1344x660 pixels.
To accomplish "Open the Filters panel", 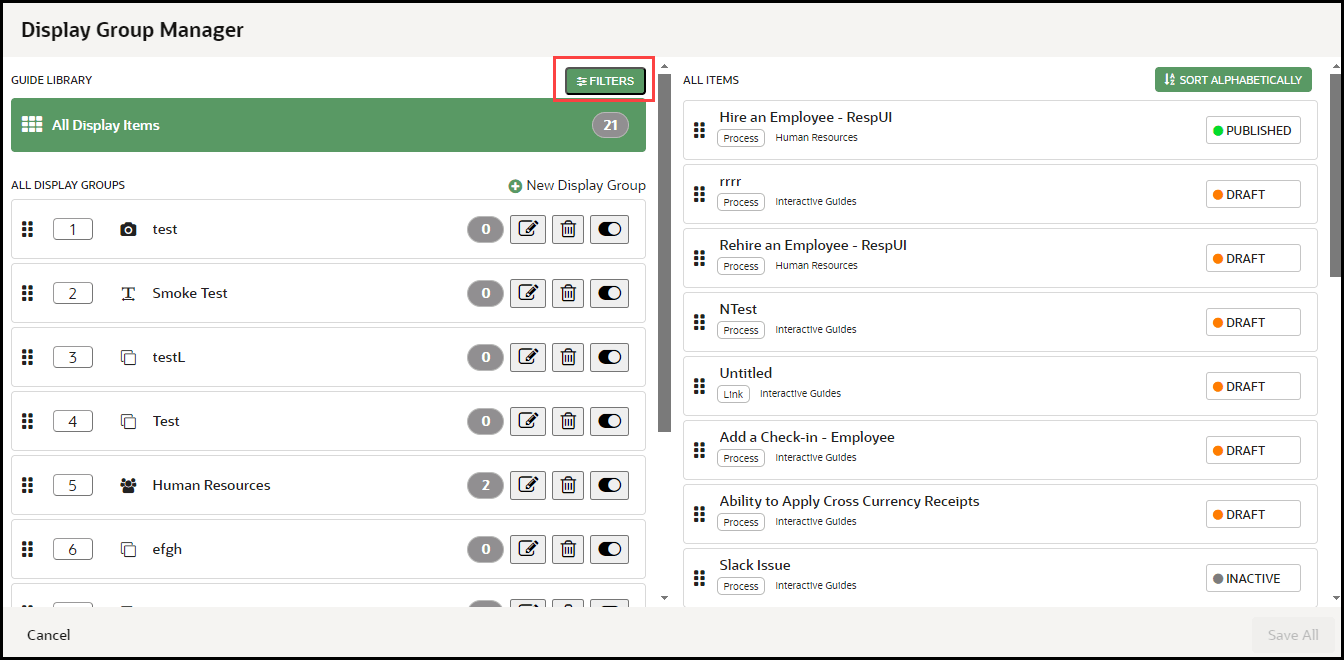I will click(603, 81).
